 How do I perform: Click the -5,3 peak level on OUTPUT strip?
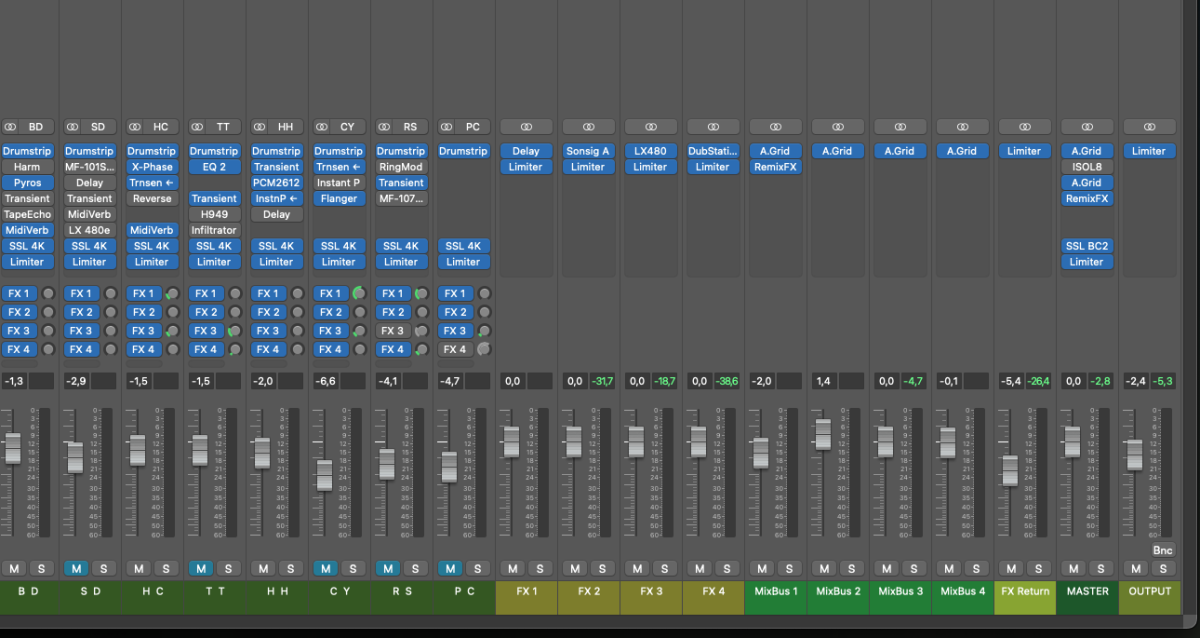click(1162, 381)
